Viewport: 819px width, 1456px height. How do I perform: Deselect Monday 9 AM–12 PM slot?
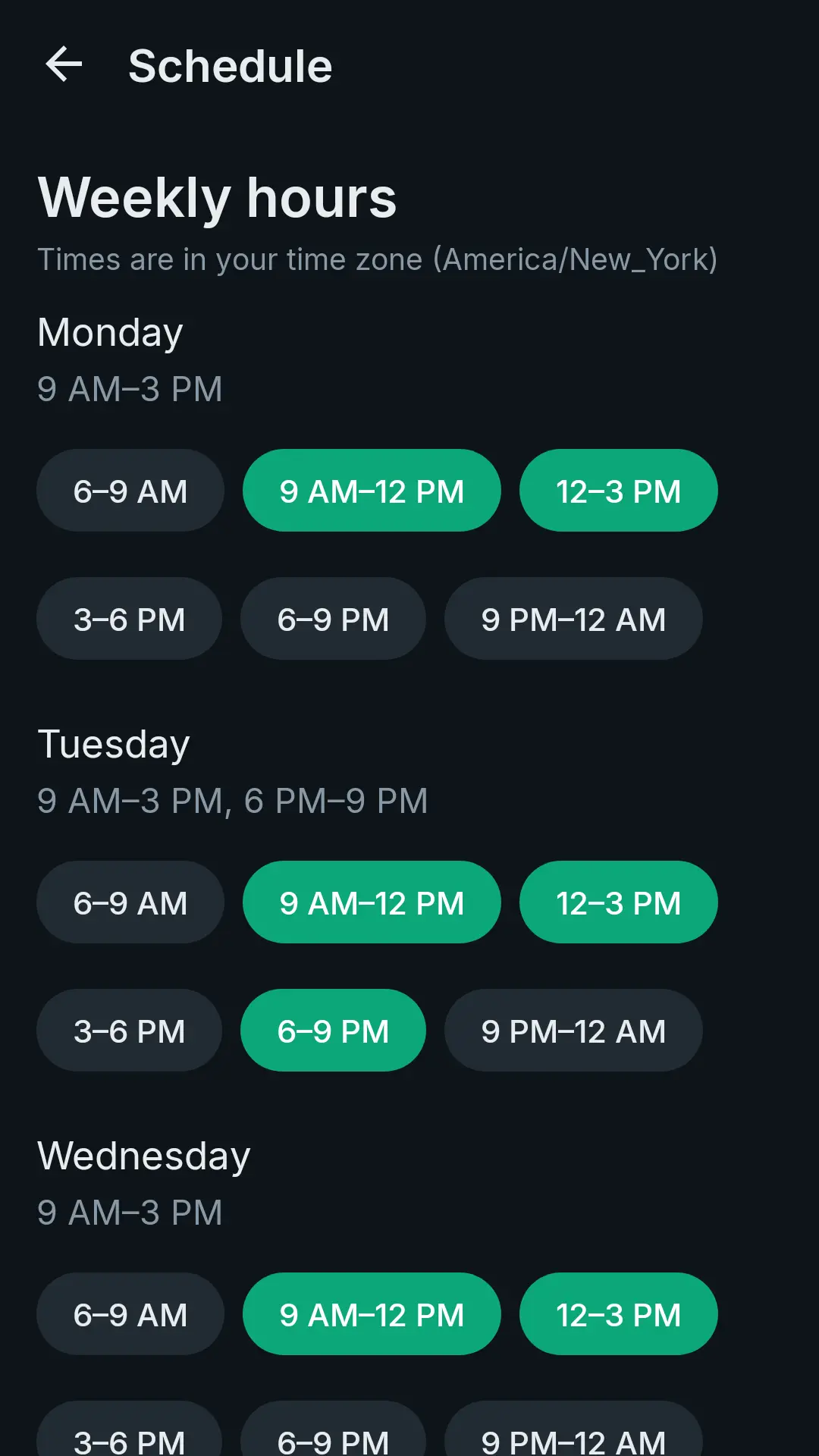[372, 491]
